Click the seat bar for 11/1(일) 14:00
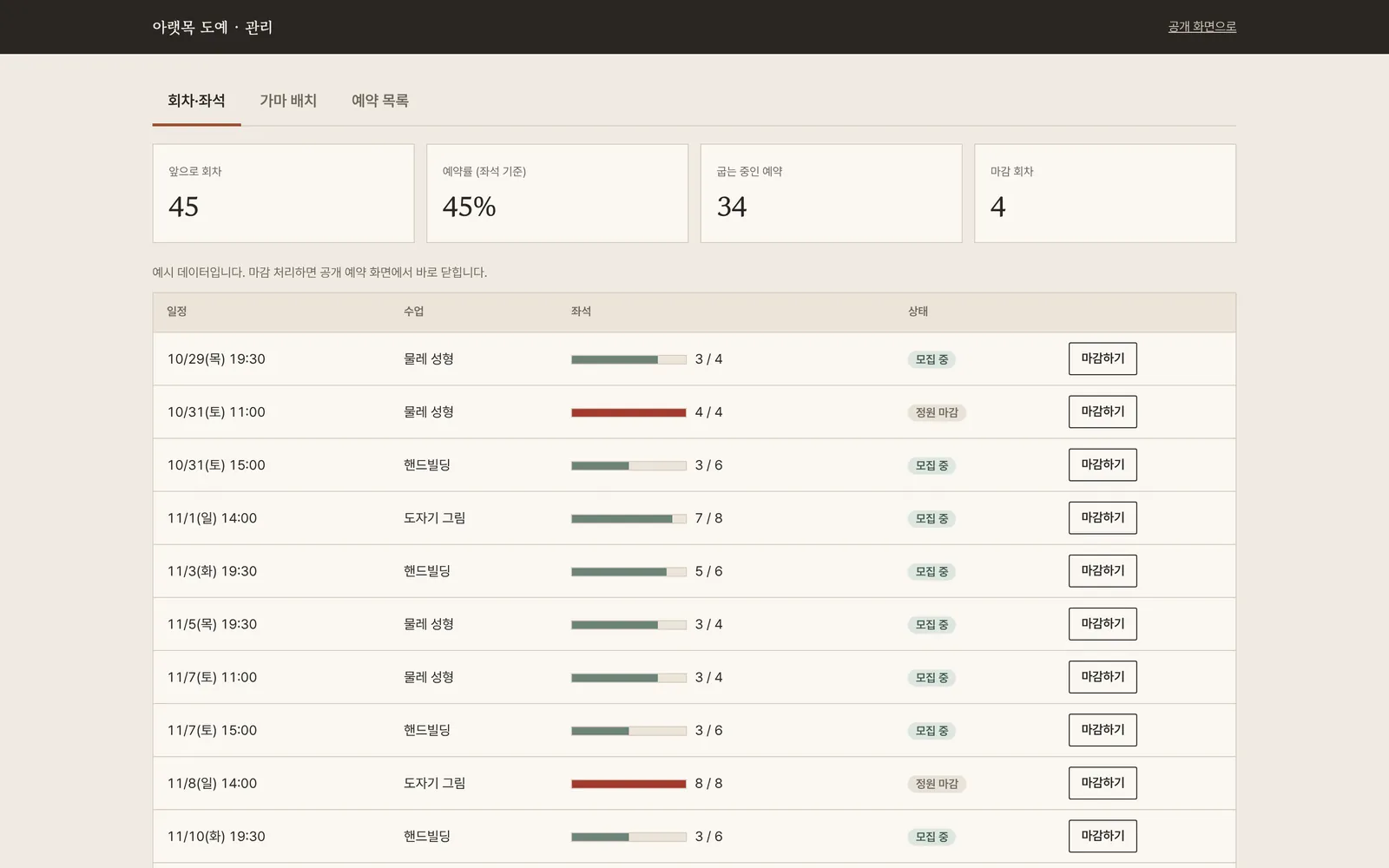 629,518
